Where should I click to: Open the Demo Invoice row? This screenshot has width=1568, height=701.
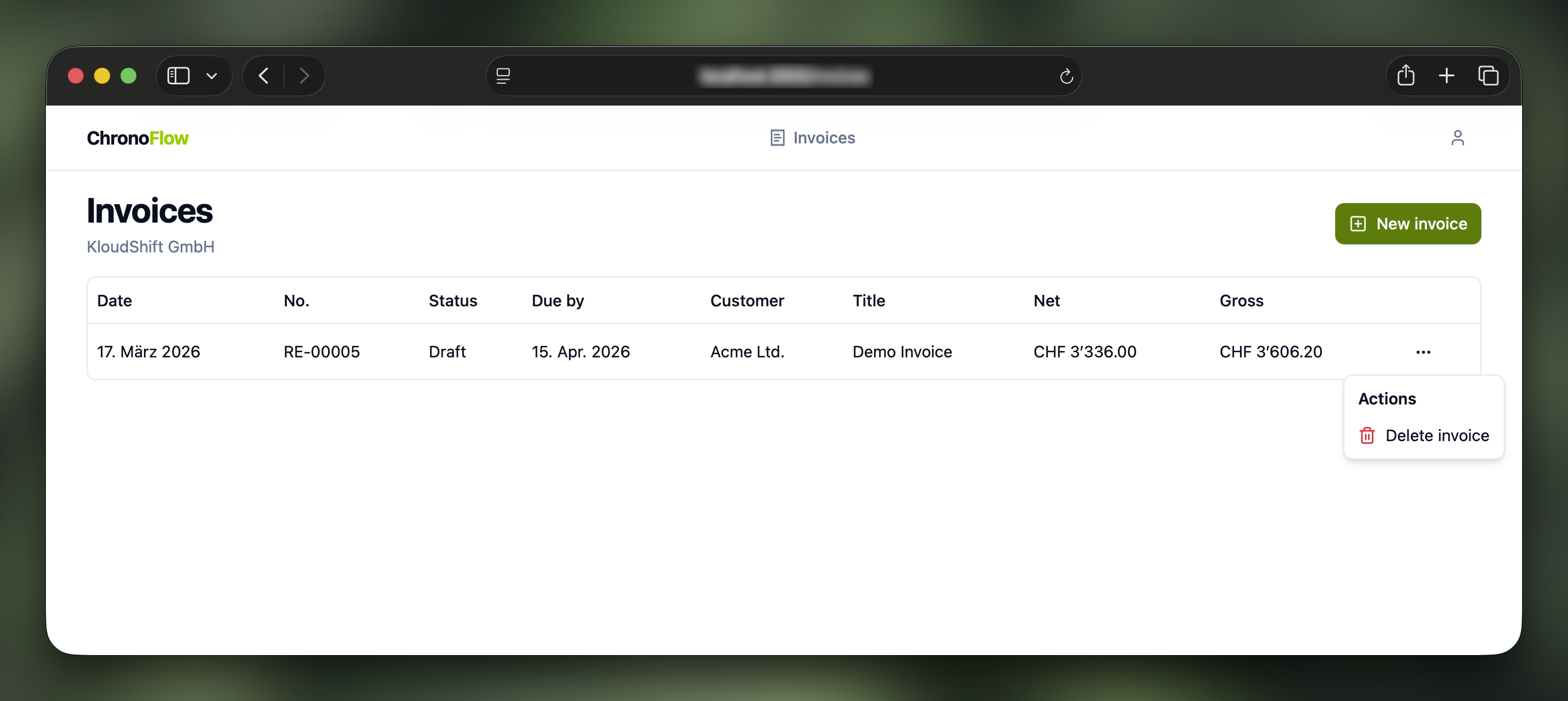tap(902, 352)
